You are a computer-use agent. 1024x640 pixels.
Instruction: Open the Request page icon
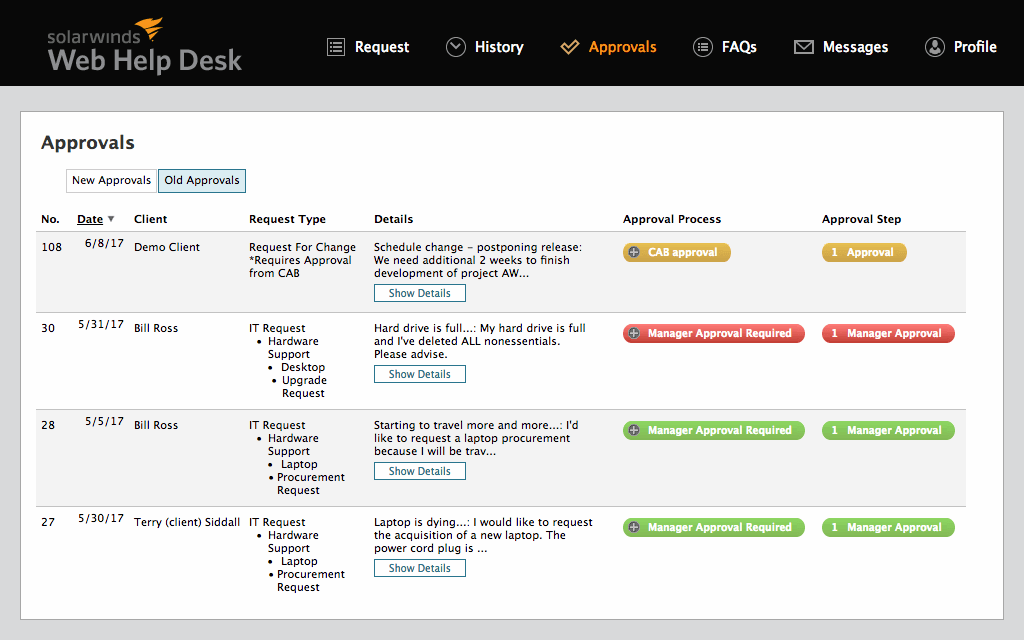coord(336,46)
